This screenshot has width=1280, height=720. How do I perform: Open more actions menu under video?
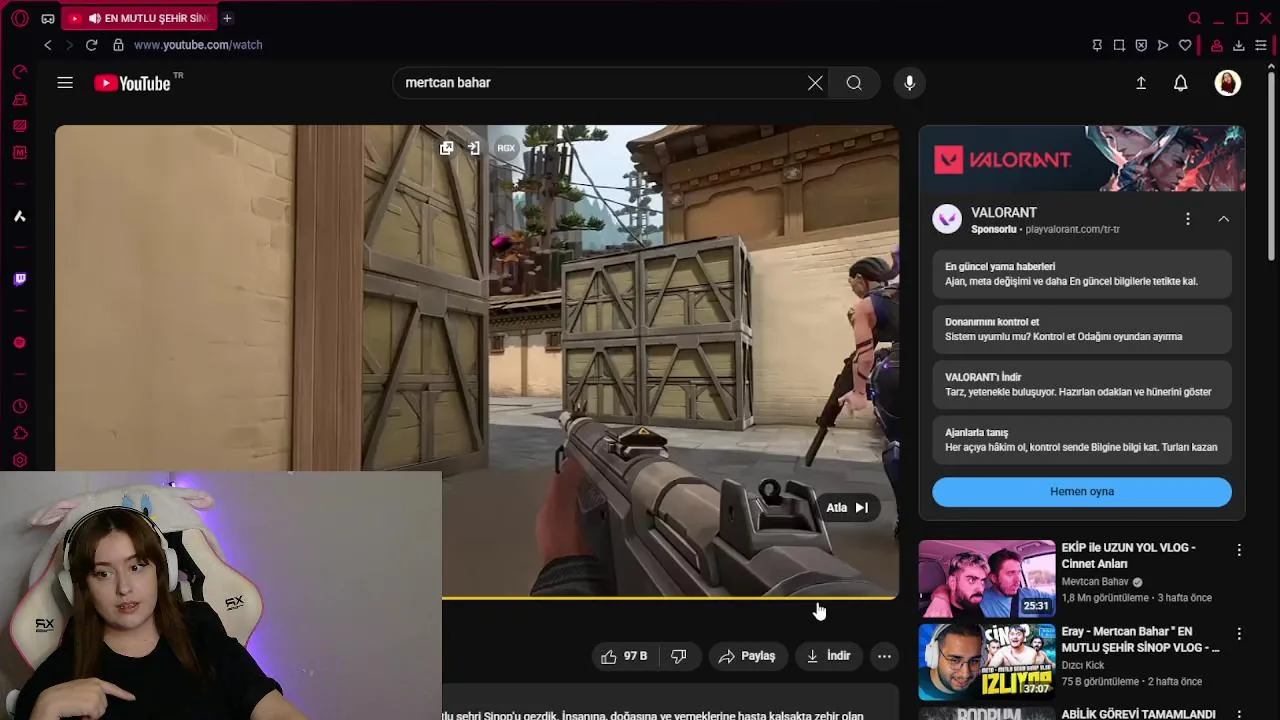(884, 656)
